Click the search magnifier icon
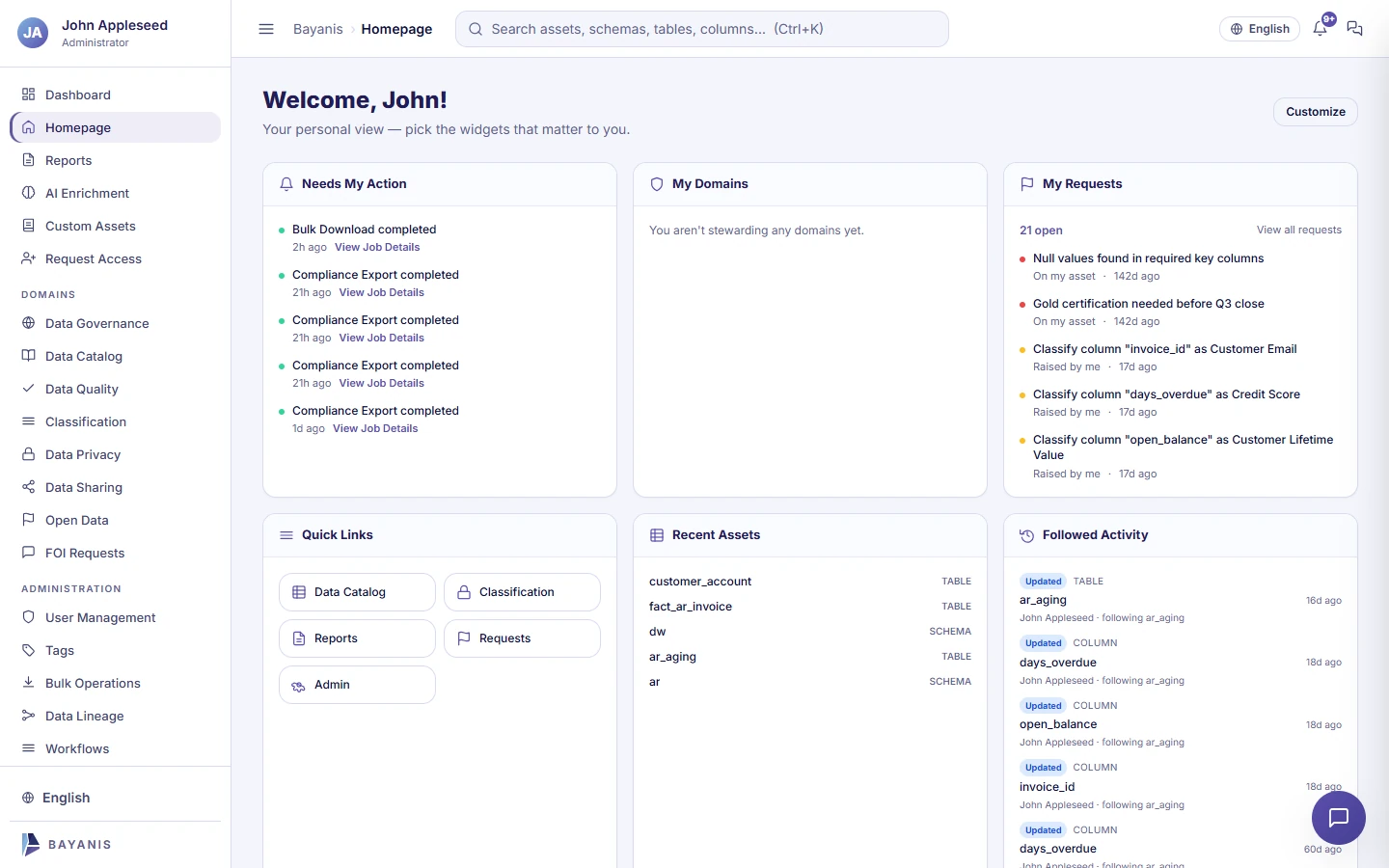The image size is (1389, 868). pyautogui.click(x=476, y=29)
